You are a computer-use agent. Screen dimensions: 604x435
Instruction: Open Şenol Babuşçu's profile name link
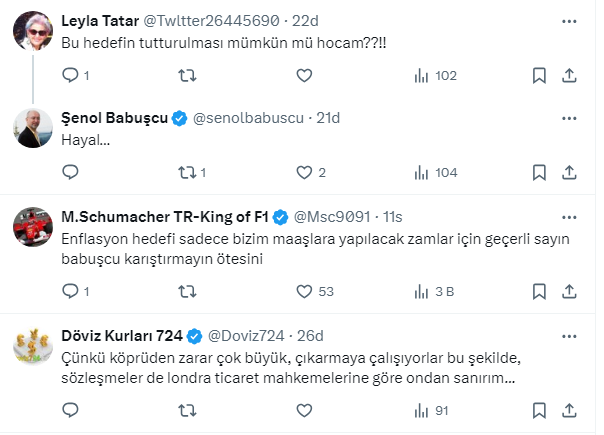pos(114,118)
